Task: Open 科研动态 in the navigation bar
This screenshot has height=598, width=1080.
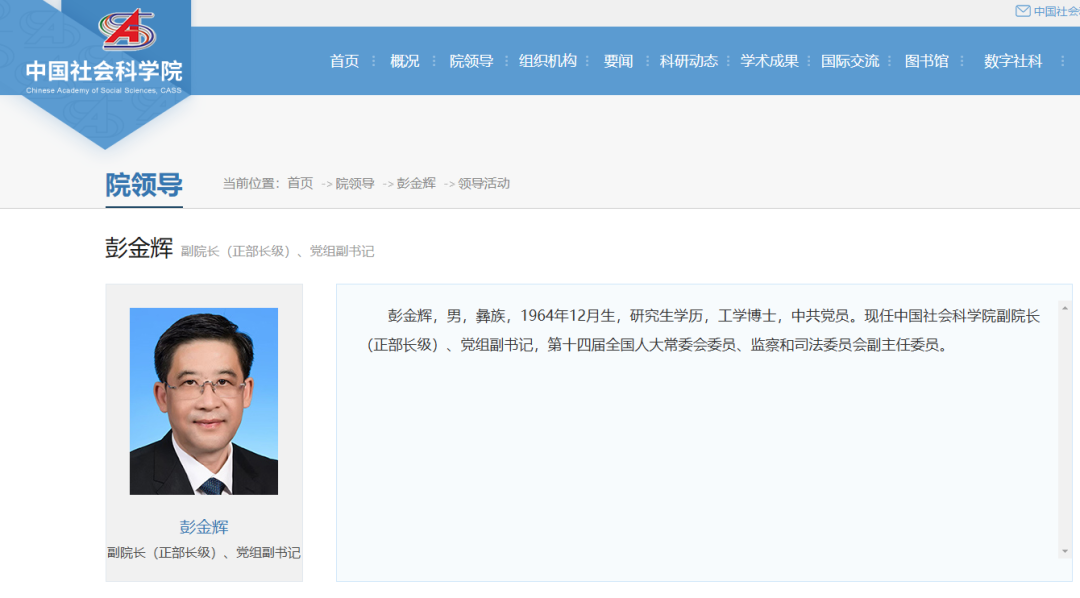Action: pyautogui.click(x=689, y=61)
